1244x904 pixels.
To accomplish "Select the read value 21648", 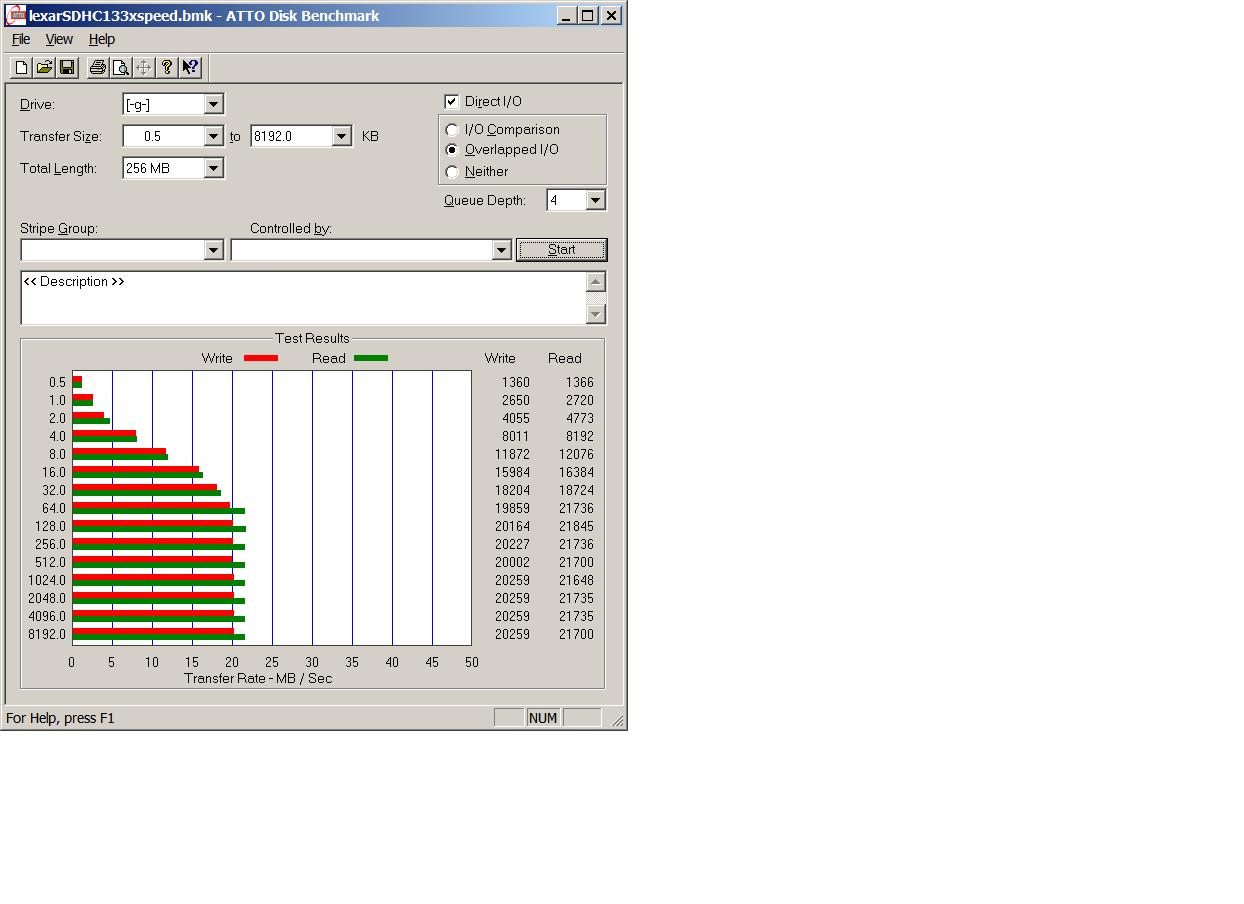I will [x=576, y=580].
